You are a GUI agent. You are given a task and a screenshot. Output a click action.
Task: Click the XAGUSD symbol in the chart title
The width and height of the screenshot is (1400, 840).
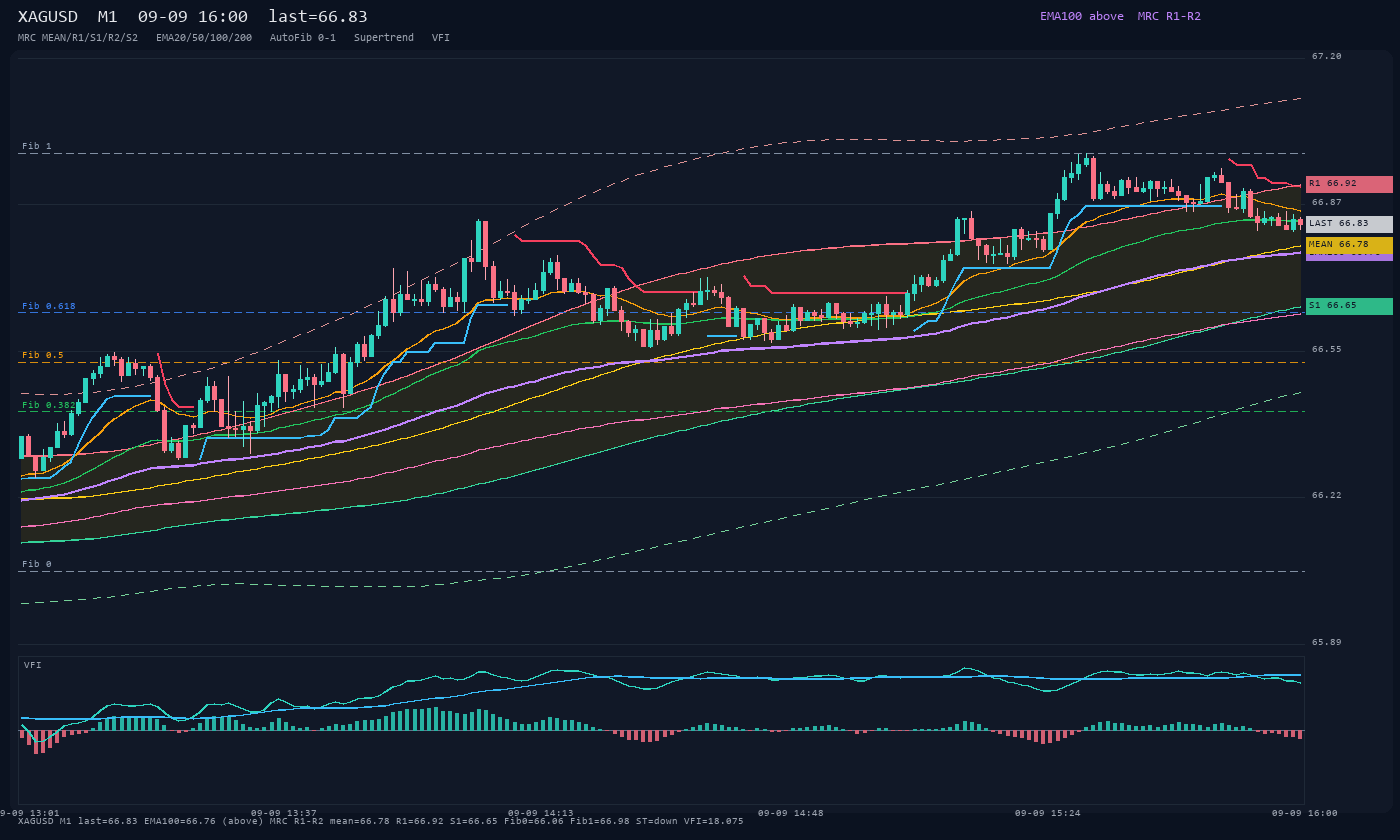[x=48, y=17]
